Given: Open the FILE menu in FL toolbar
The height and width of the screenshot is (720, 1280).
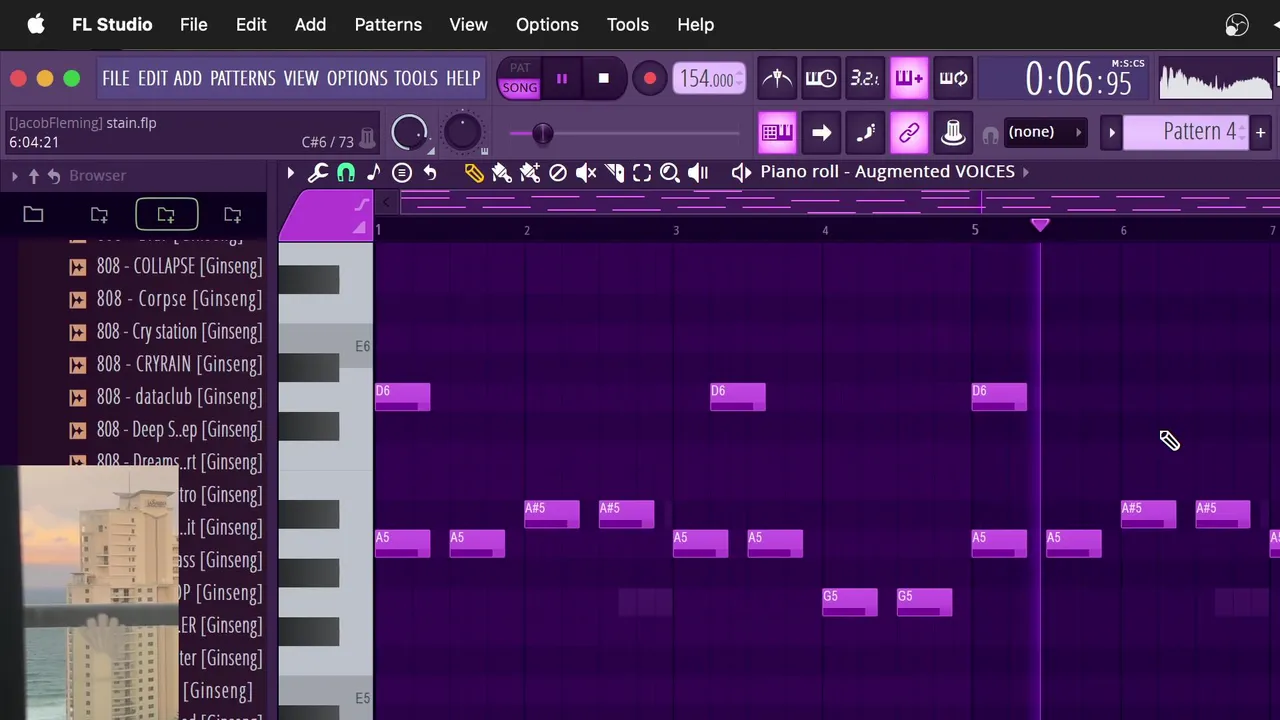Looking at the screenshot, I should click(116, 78).
